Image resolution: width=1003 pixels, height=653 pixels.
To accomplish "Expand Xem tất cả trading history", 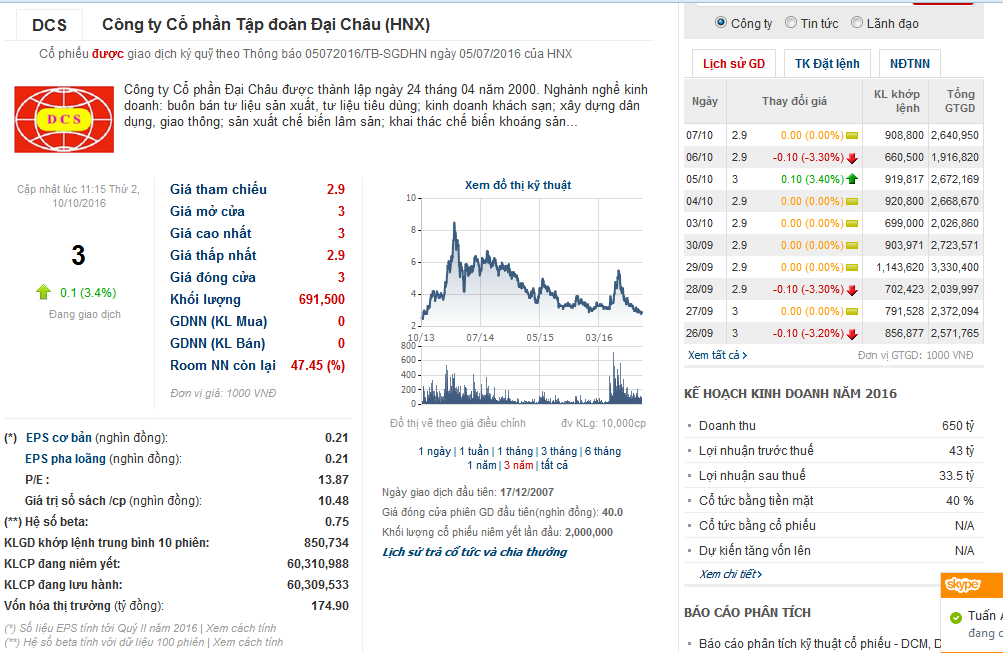I will [717, 355].
